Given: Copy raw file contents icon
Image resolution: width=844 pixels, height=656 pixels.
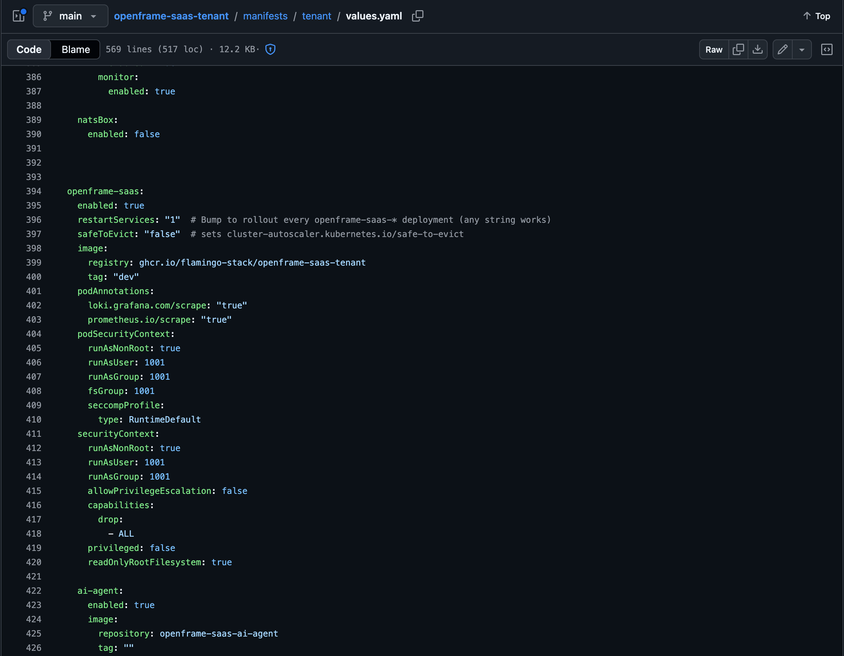Looking at the screenshot, I should (738, 50).
